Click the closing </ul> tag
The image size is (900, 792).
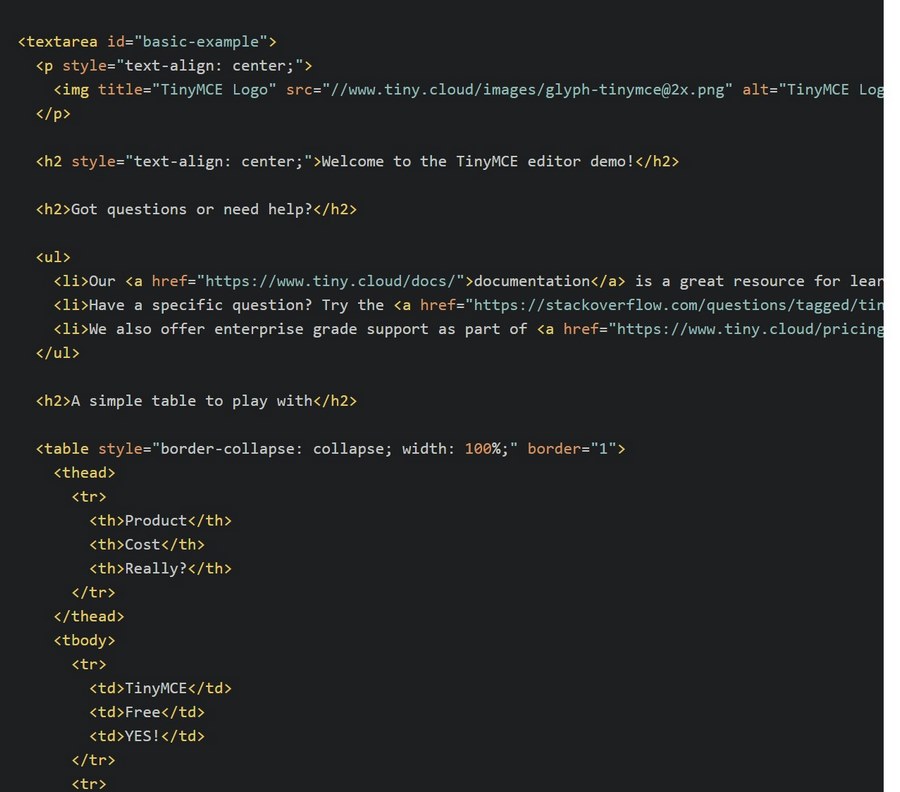[x=57, y=353]
